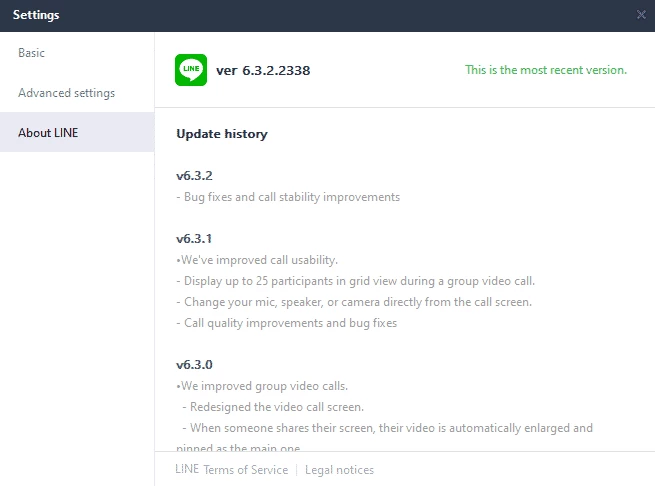Open the Legal notices link
Screen dimensions: 655x486
pyautogui.click(x=339, y=470)
